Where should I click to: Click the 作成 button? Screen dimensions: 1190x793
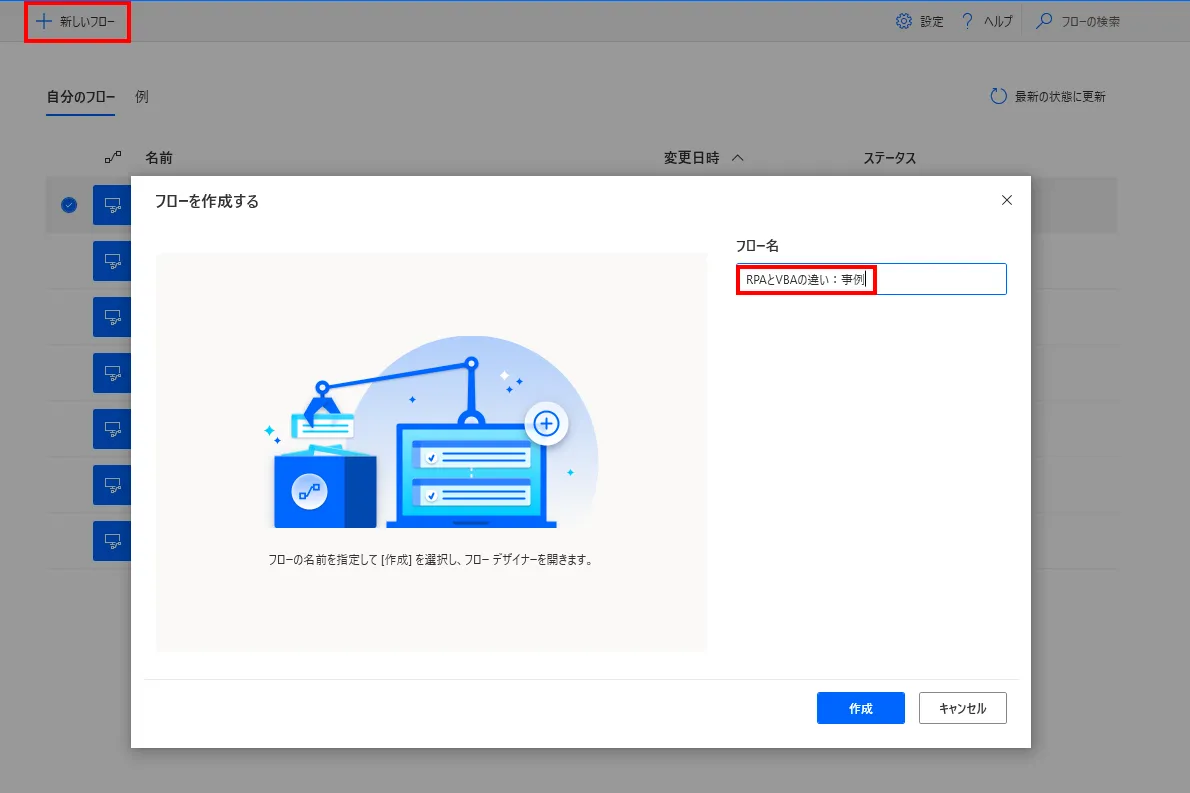(x=860, y=708)
